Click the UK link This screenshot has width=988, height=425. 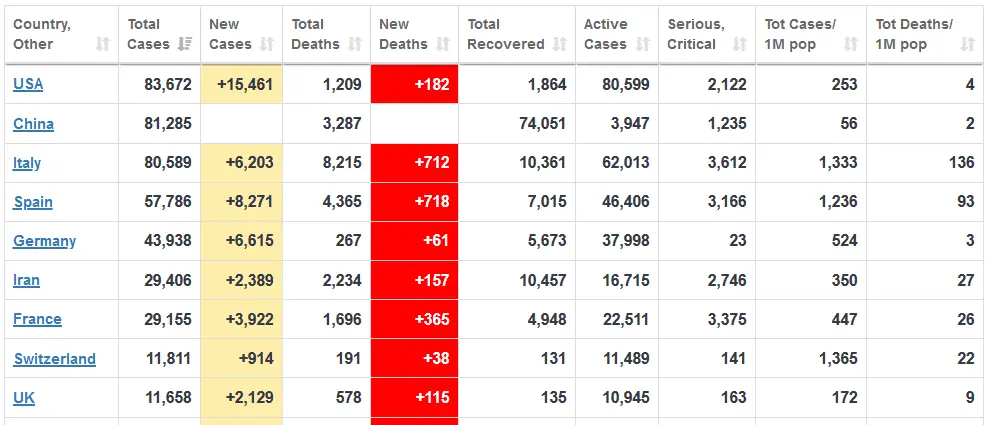click(x=24, y=398)
